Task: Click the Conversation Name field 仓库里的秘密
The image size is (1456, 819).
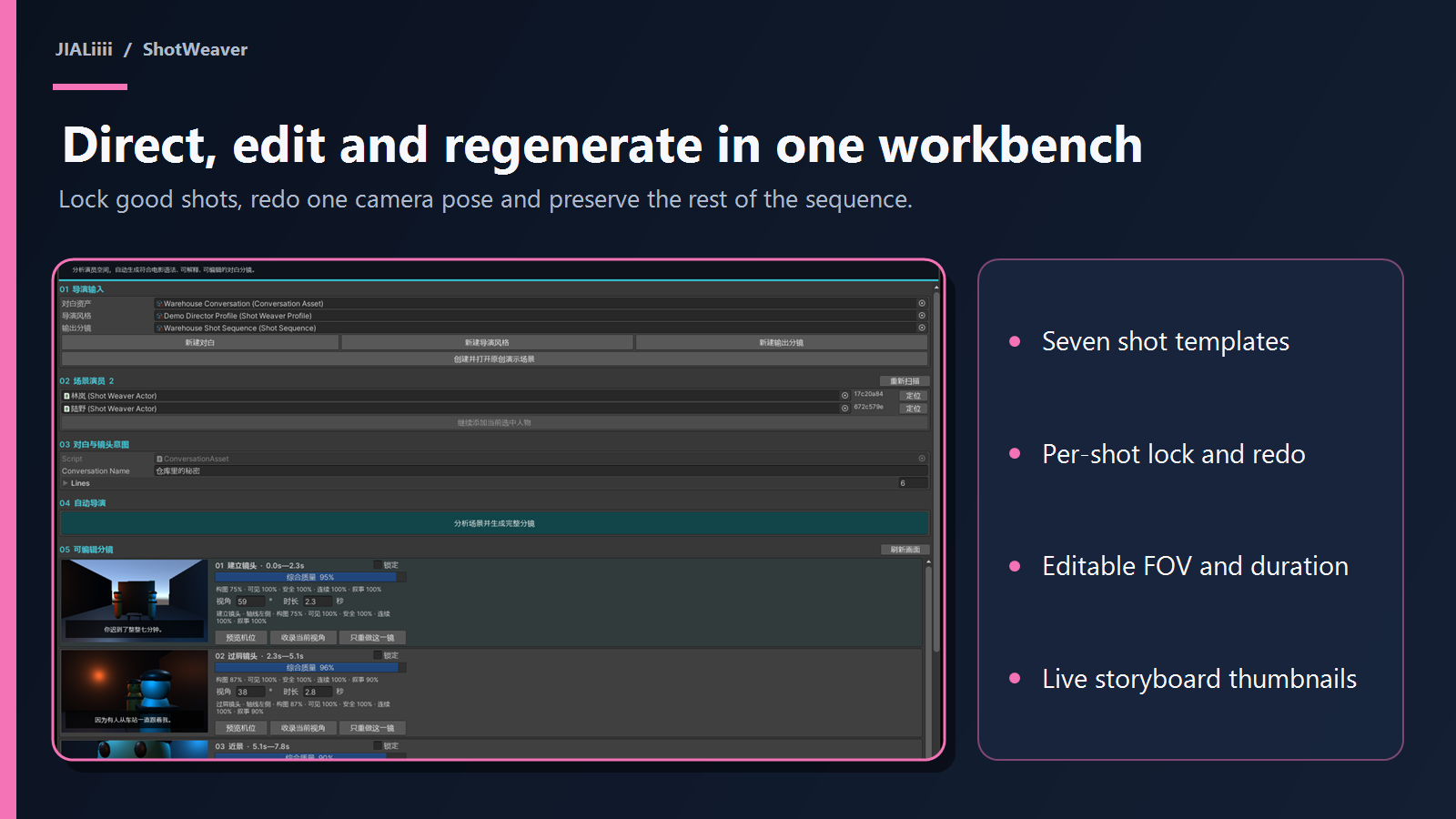Action: [x=541, y=471]
